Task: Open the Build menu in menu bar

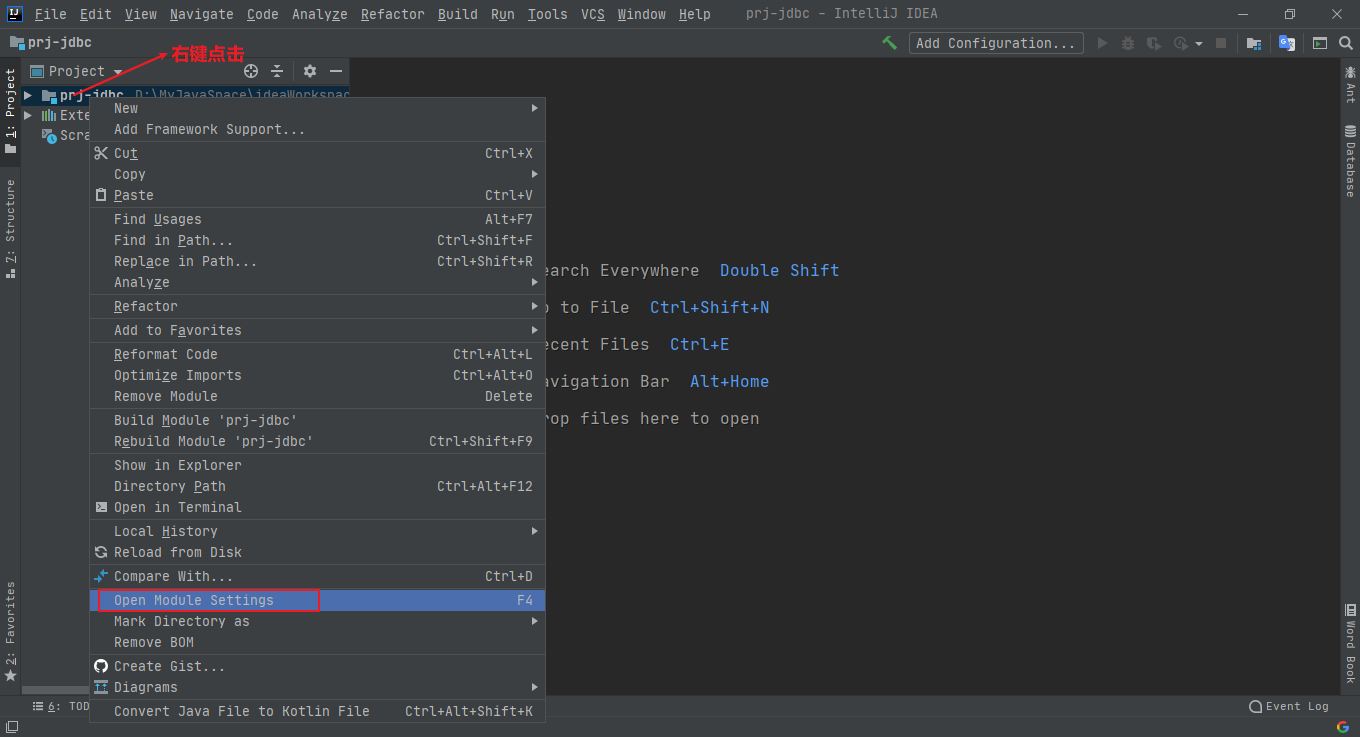Action: [458, 14]
